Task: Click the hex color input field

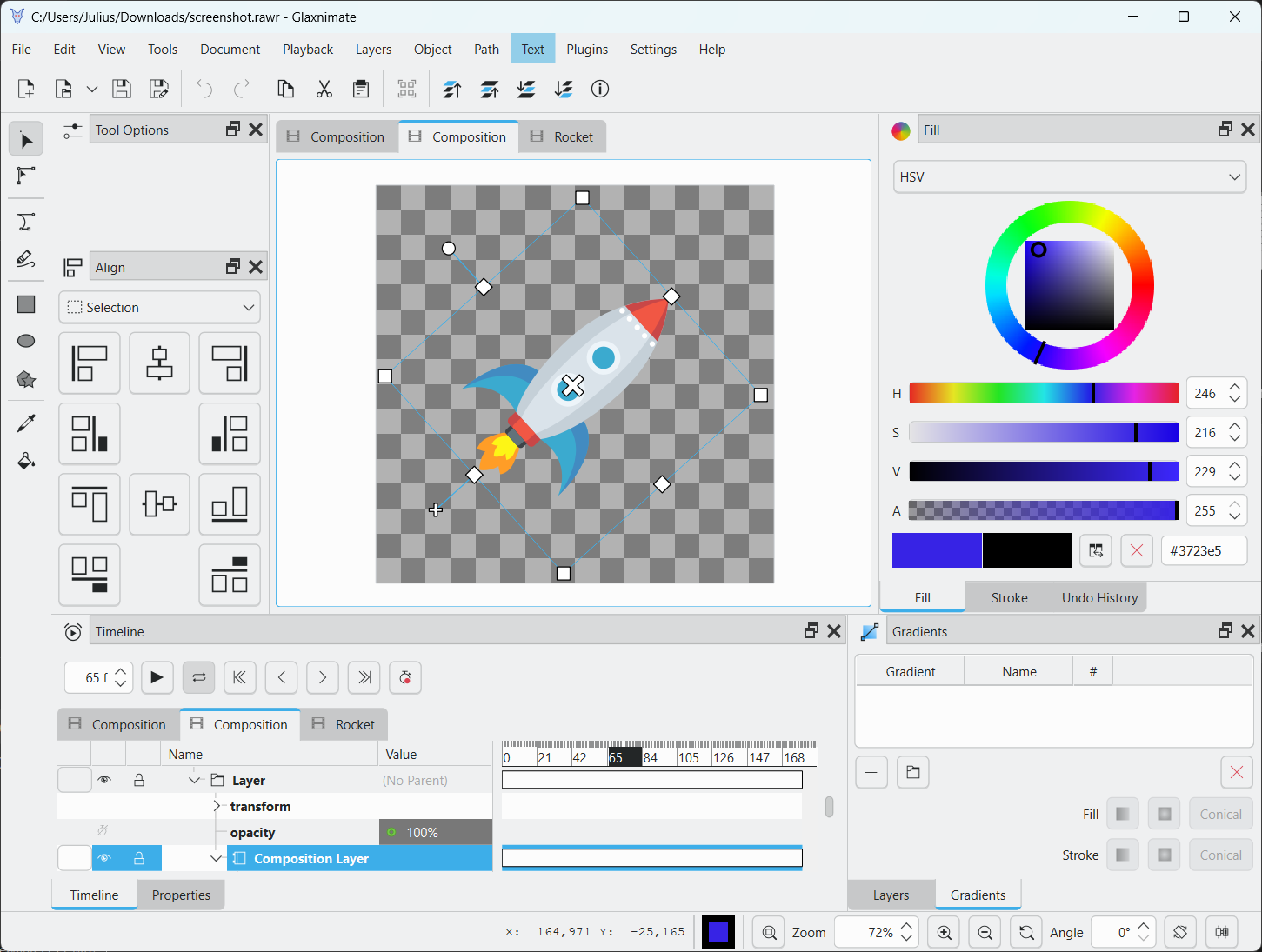Action: [1203, 551]
